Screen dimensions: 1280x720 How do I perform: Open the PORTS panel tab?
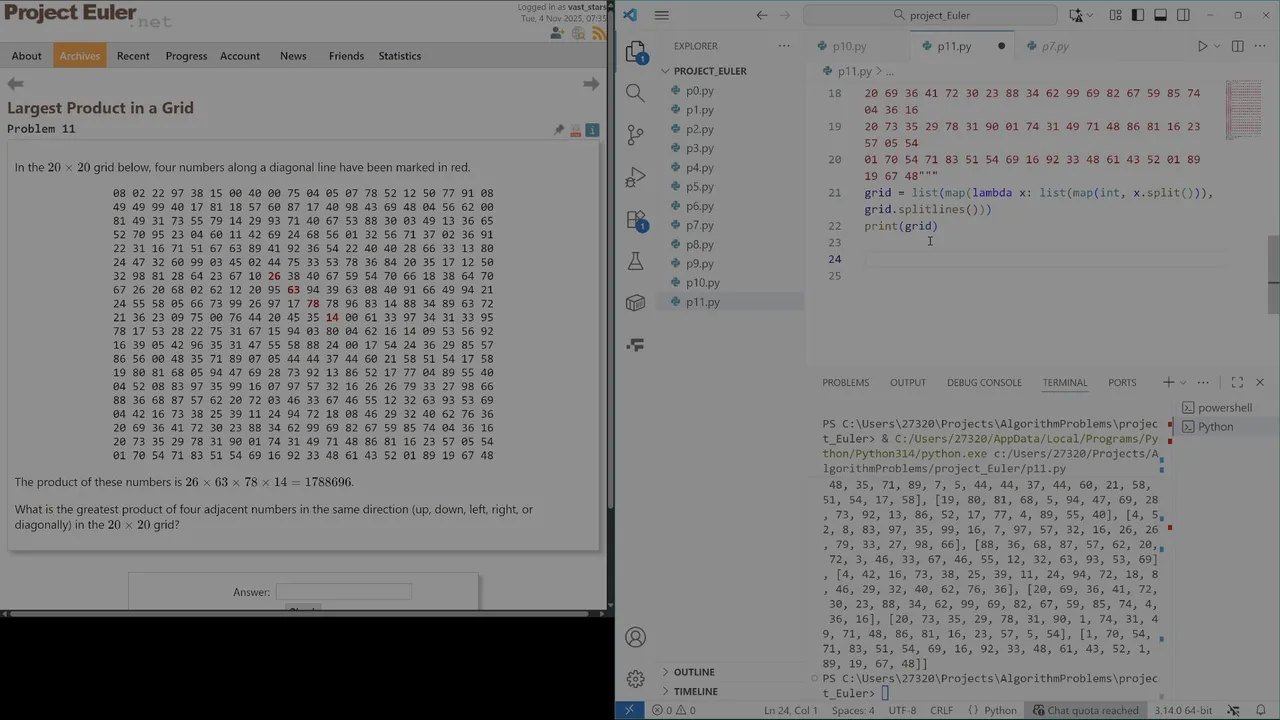click(x=1122, y=382)
